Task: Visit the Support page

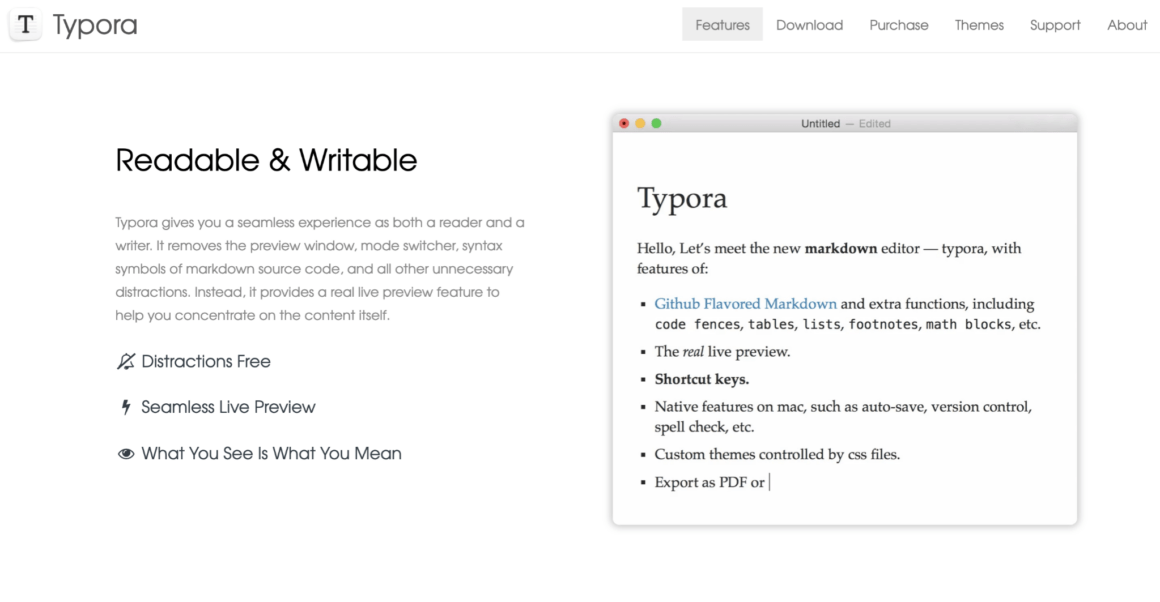Action: (1055, 25)
